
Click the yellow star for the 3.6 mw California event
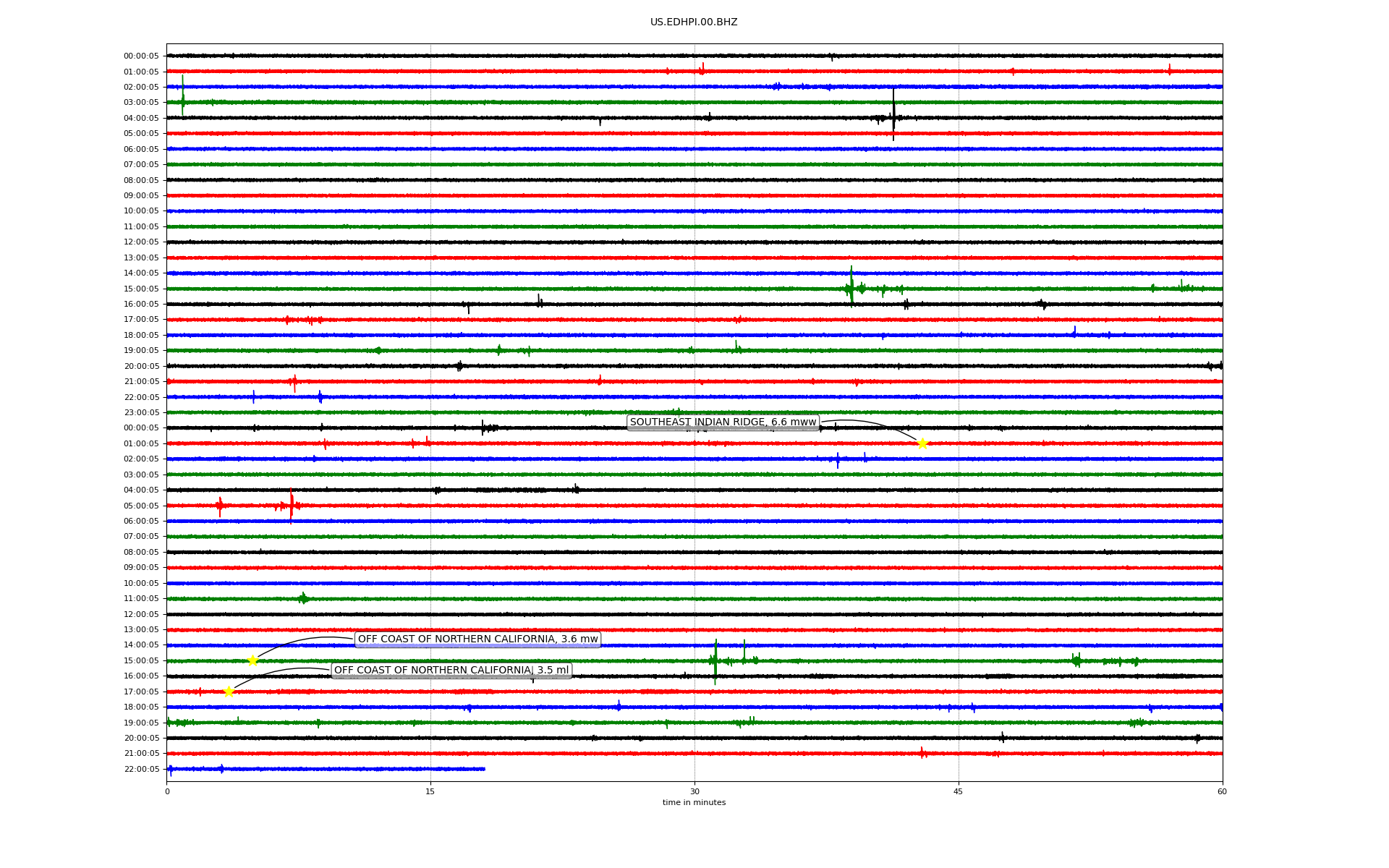click(x=252, y=660)
